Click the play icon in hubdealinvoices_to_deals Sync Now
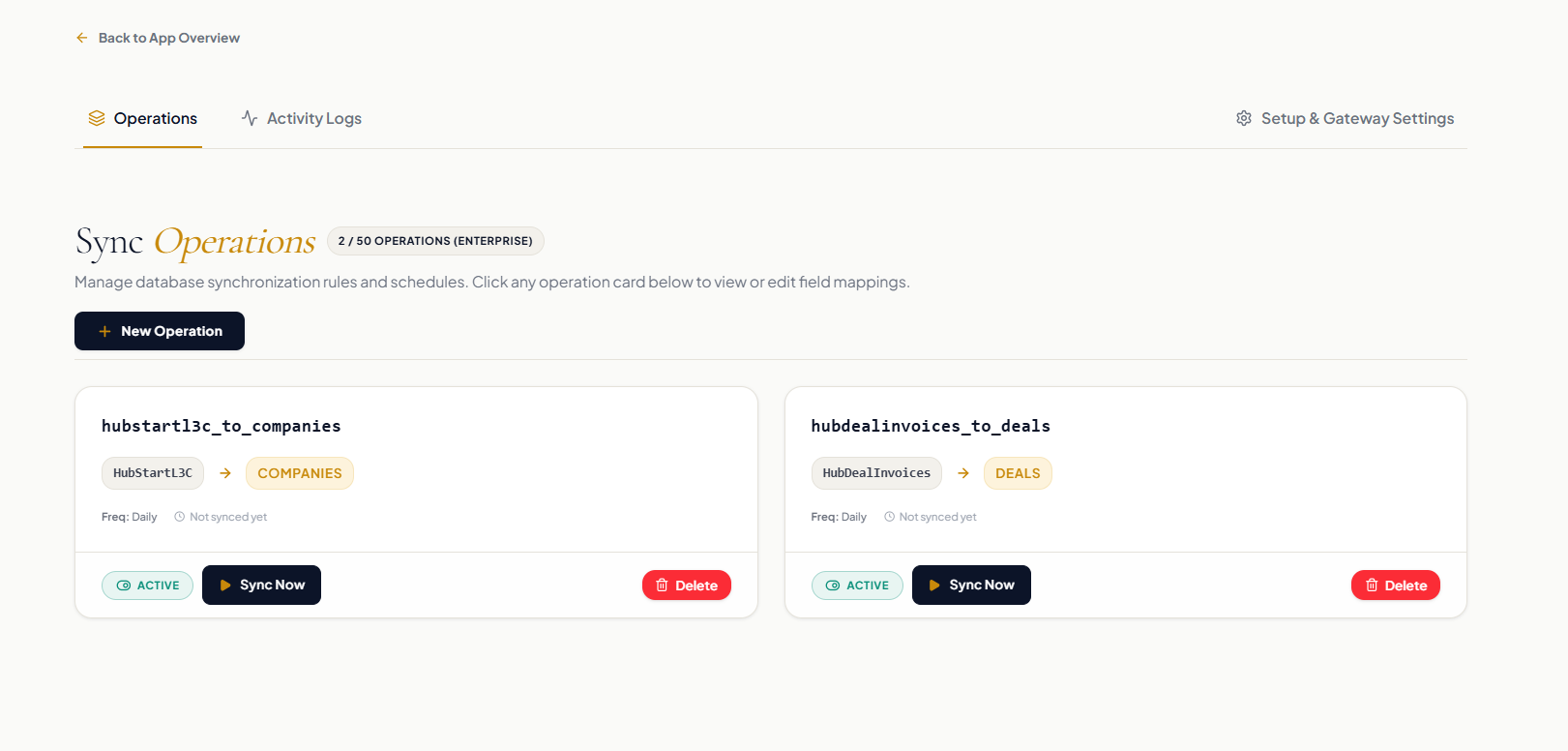The height and width of the screenshot is (751, 1568). click(x=934, y=586)
